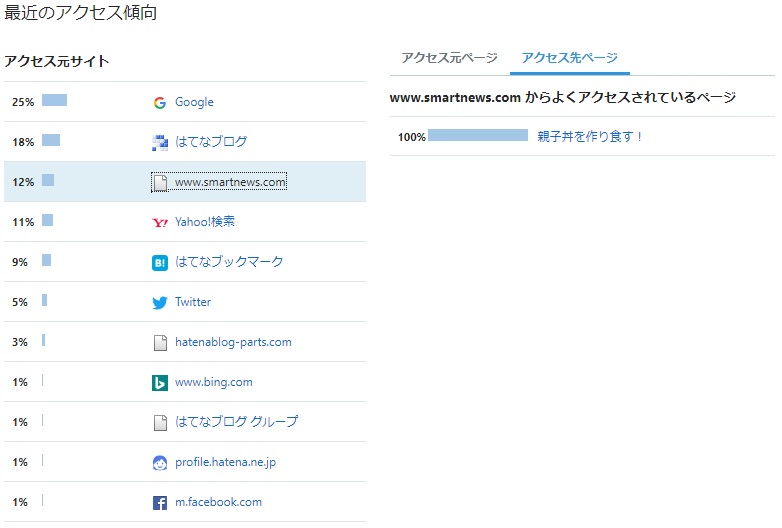Click the Hatena Bookmark B! icon
Image resolution: width=782 pixels, height=528 pixels.
tap(160, 262)
